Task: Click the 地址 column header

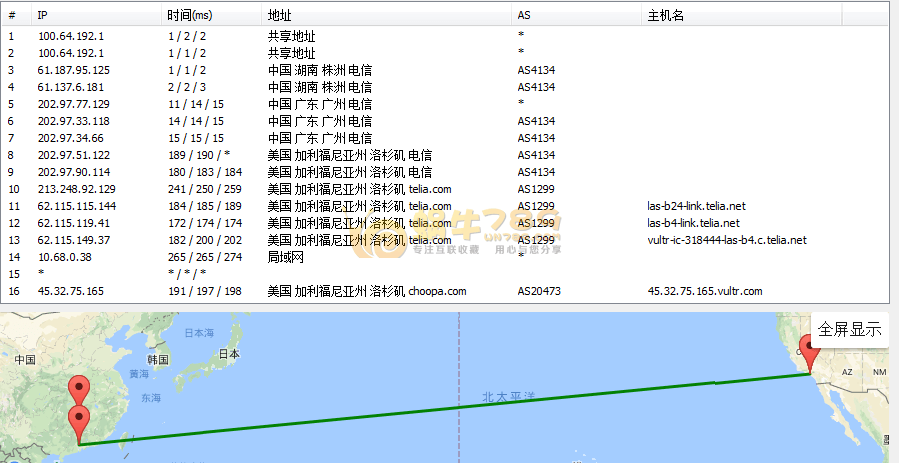Action: (279, 15)
